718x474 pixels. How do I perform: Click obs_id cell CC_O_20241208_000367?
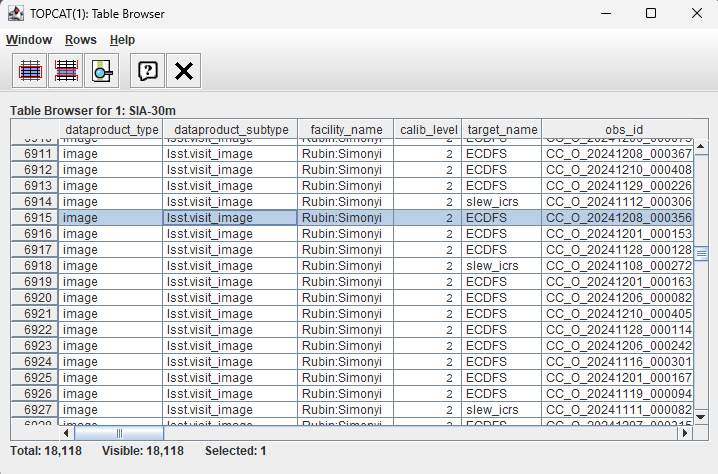[x=618, y=154]
